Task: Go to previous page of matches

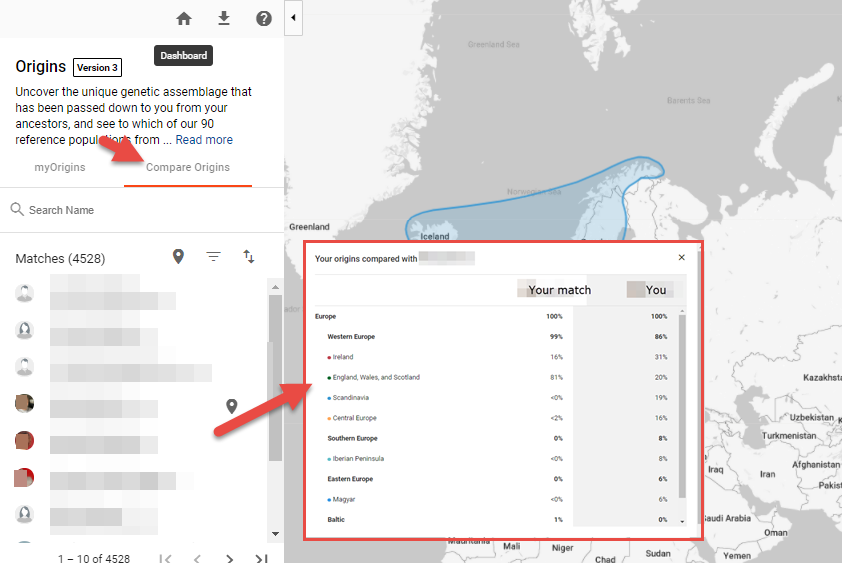Action: coord(197,559)
